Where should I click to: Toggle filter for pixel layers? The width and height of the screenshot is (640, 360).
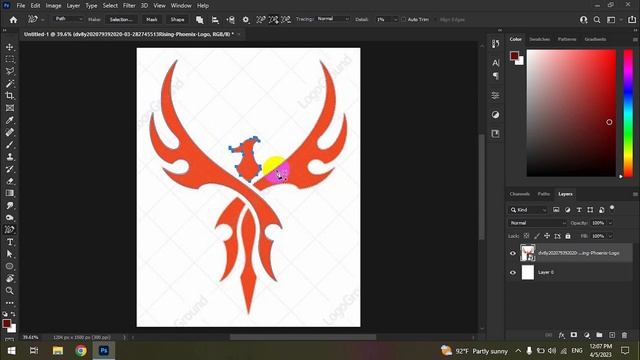click(556, 210)
